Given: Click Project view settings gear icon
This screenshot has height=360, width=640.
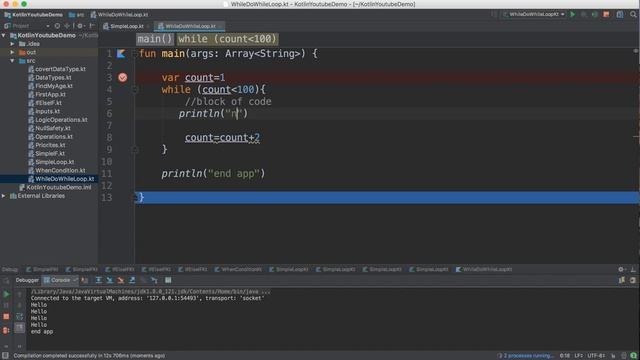Looking at the screenshot, I should click(80, 26).
